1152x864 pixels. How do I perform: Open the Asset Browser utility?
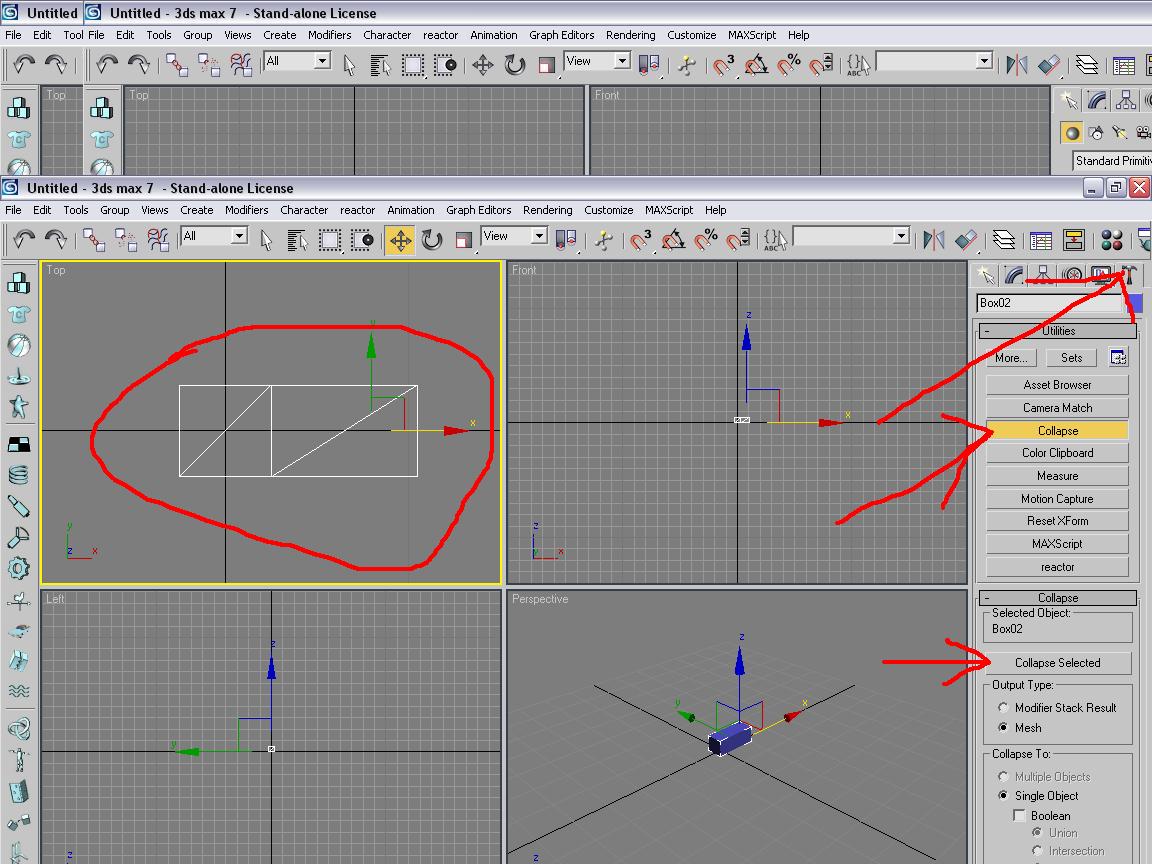(x=1057, y=385)
